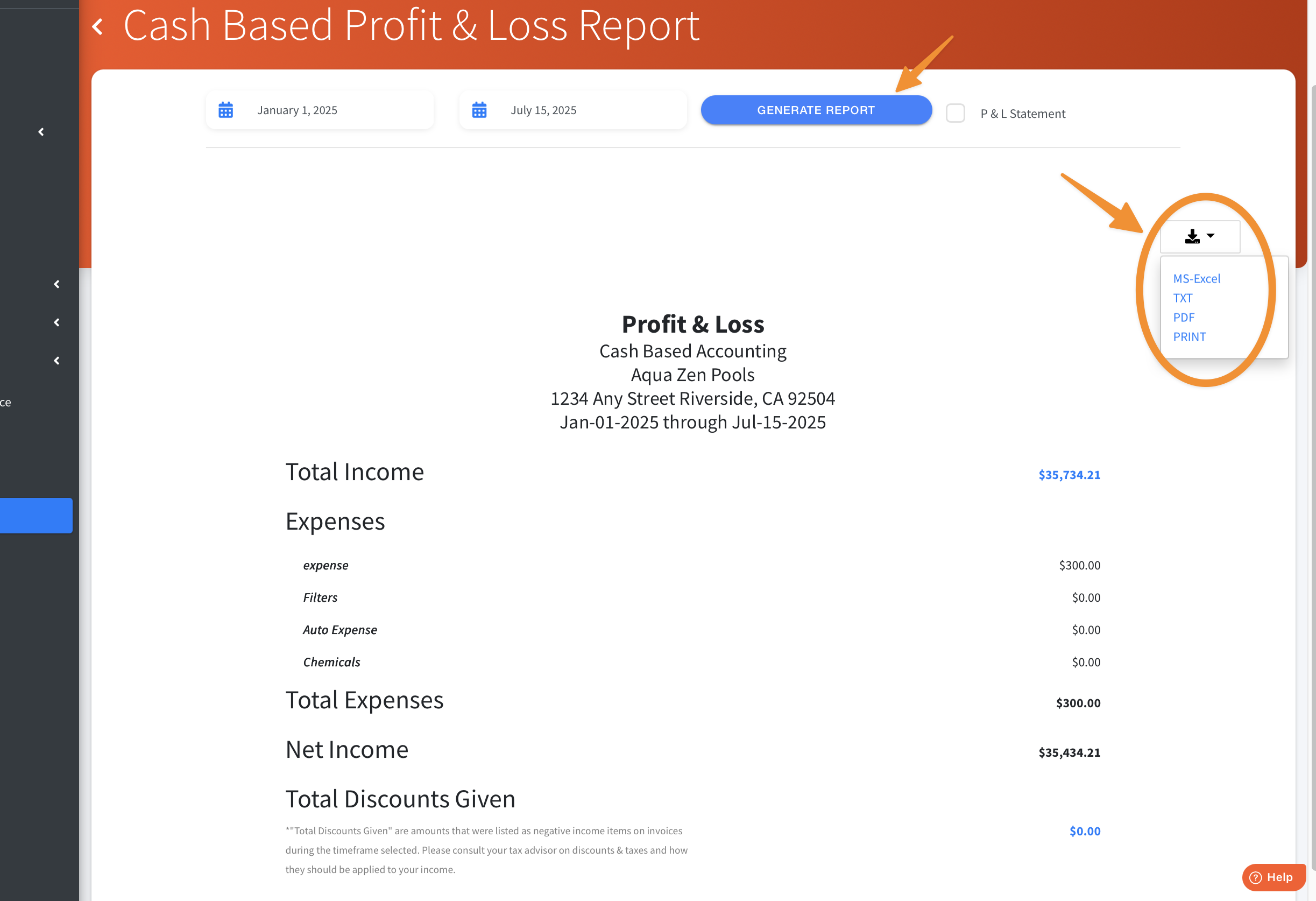Expand the second sidebar chevron section
1316x901 pixels.
[56, 284]
